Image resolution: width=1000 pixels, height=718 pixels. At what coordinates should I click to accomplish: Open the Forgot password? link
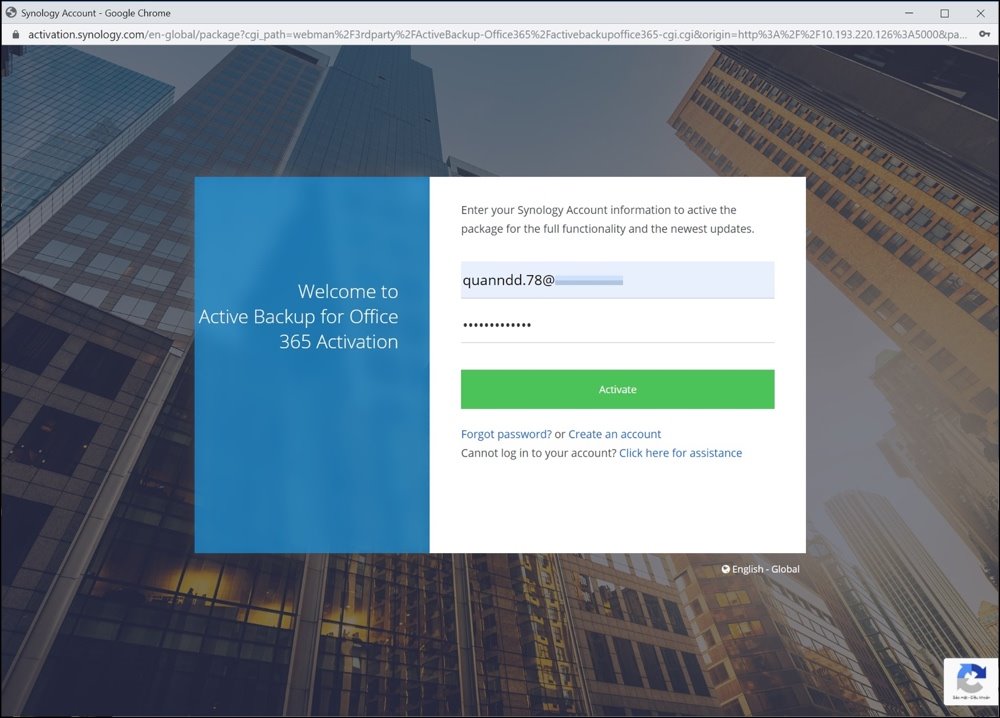pos(506,434)
